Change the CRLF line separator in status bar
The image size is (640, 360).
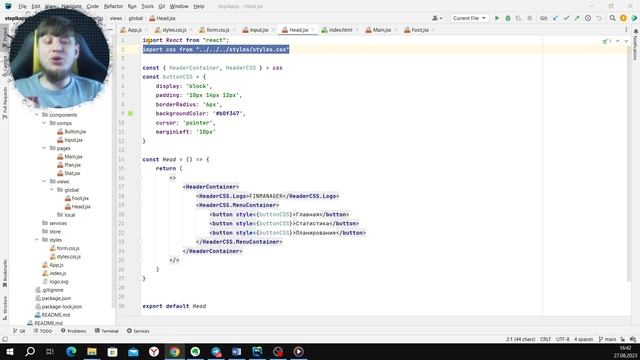pos(545,339)
